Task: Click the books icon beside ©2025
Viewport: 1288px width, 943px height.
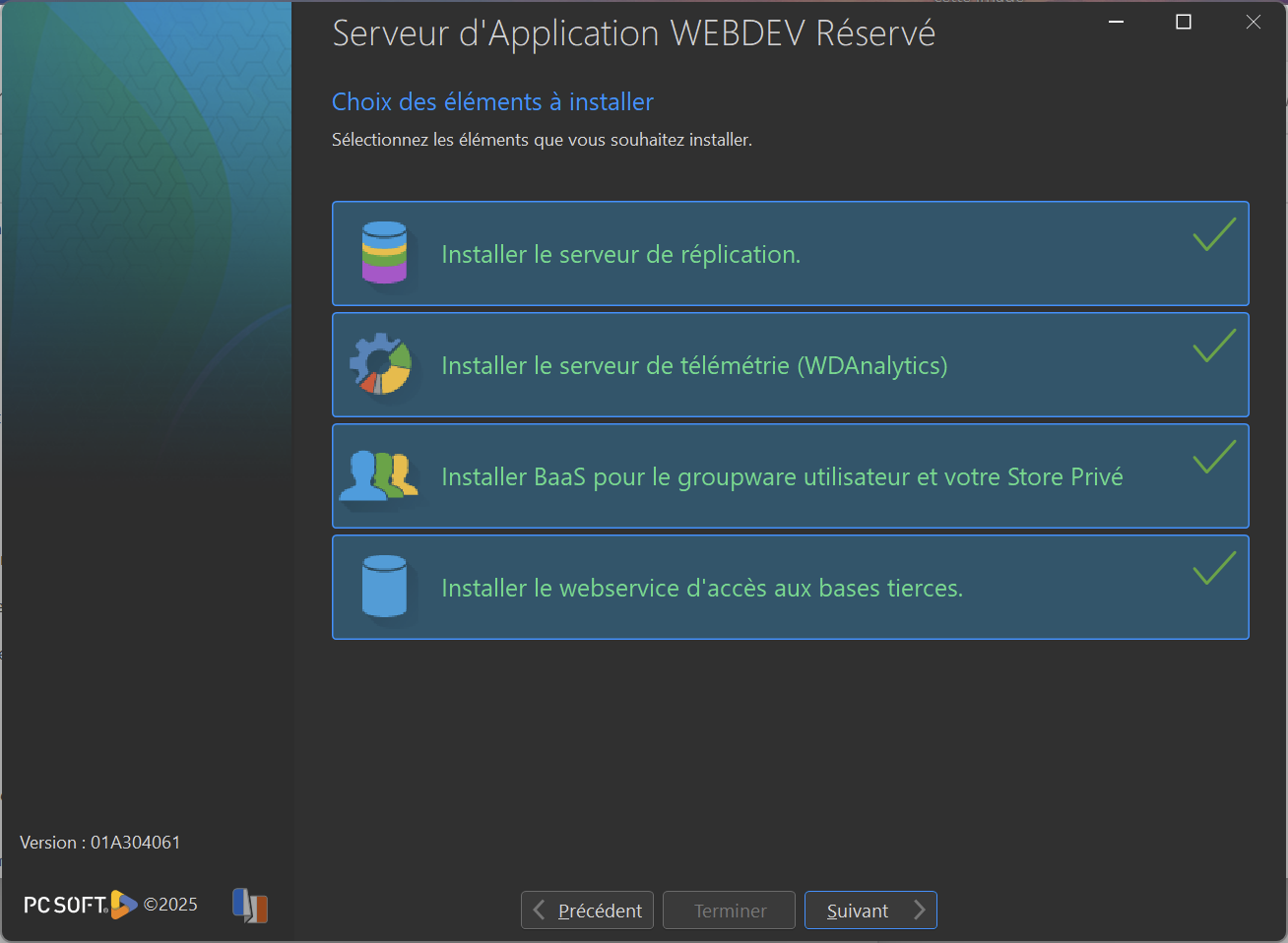Action: pyautogui.click(x=250, y=905)
